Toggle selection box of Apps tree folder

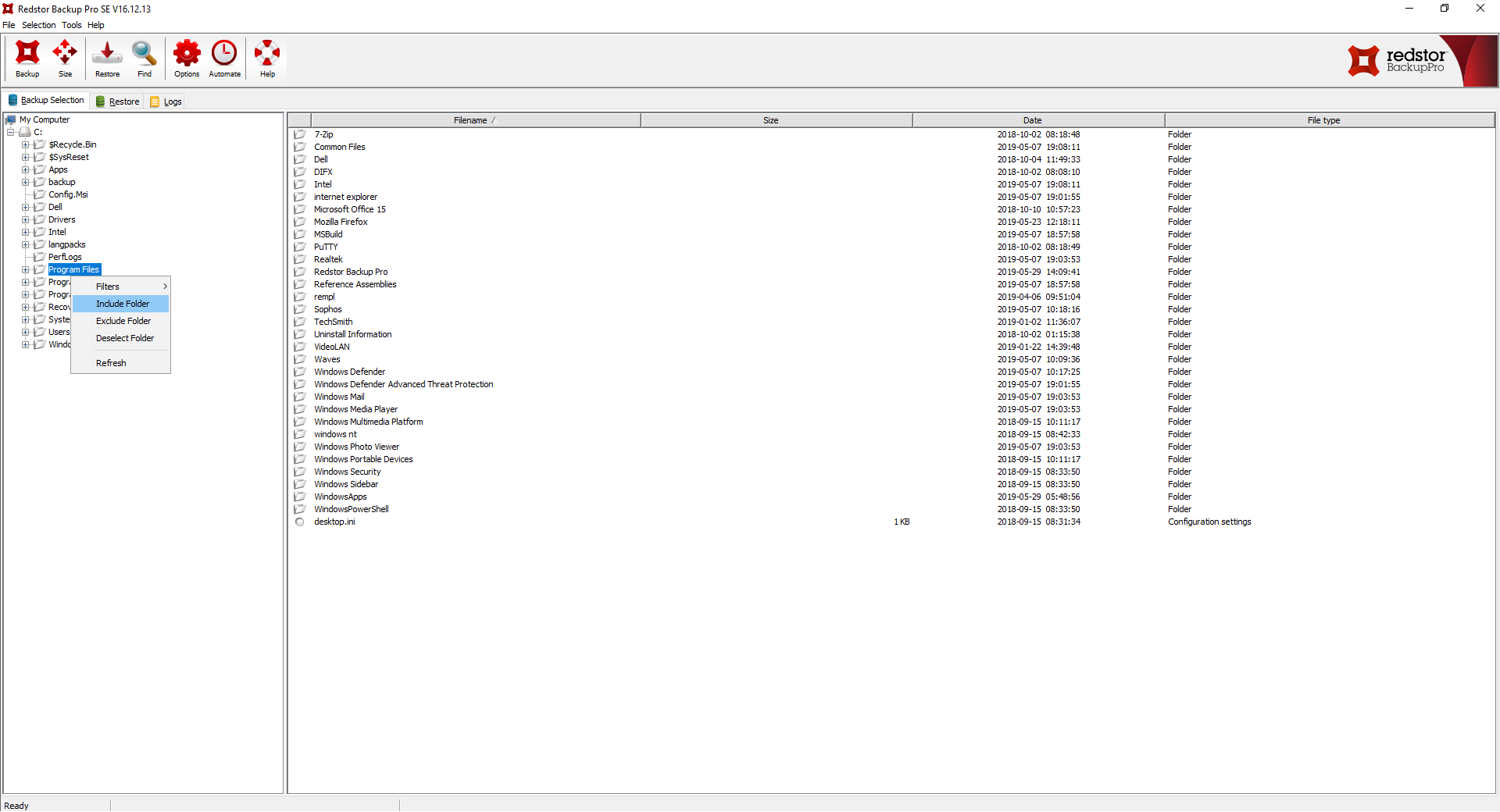click(x=39, y=169)
